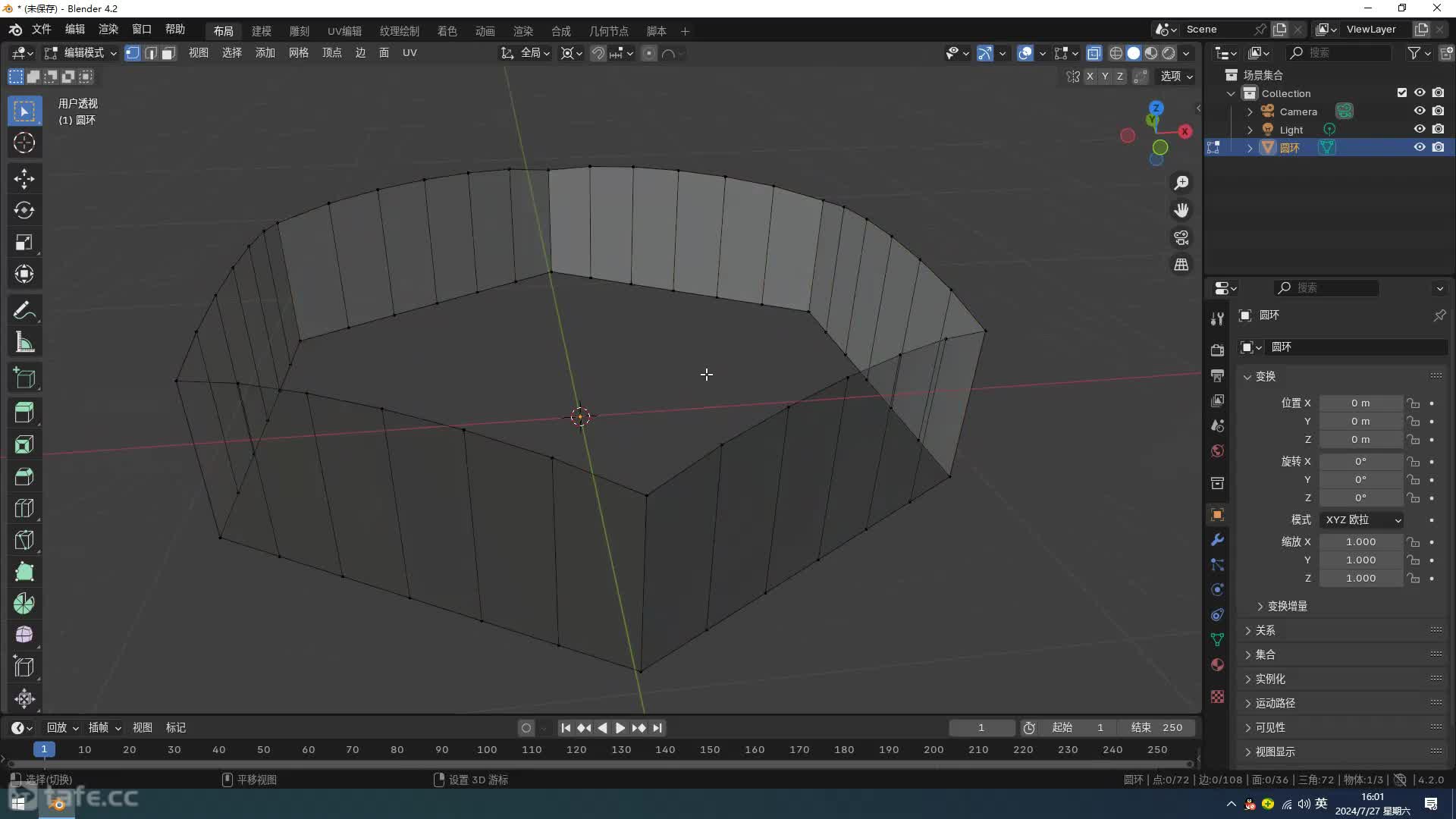The width and height of the screenshot is (1456, 819).
Task: Open the 顶点 vertex menu
Action: click(331, 53)
